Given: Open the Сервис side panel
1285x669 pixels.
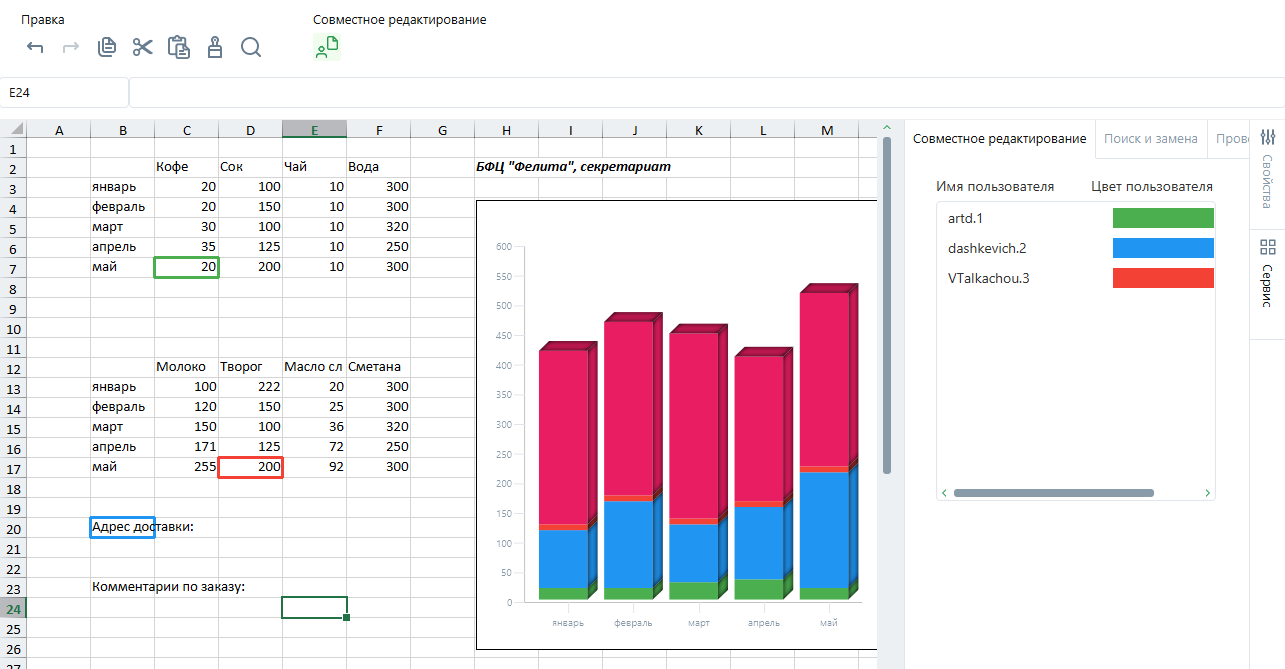Looking at the screenshot, I should pos(1267,273).
